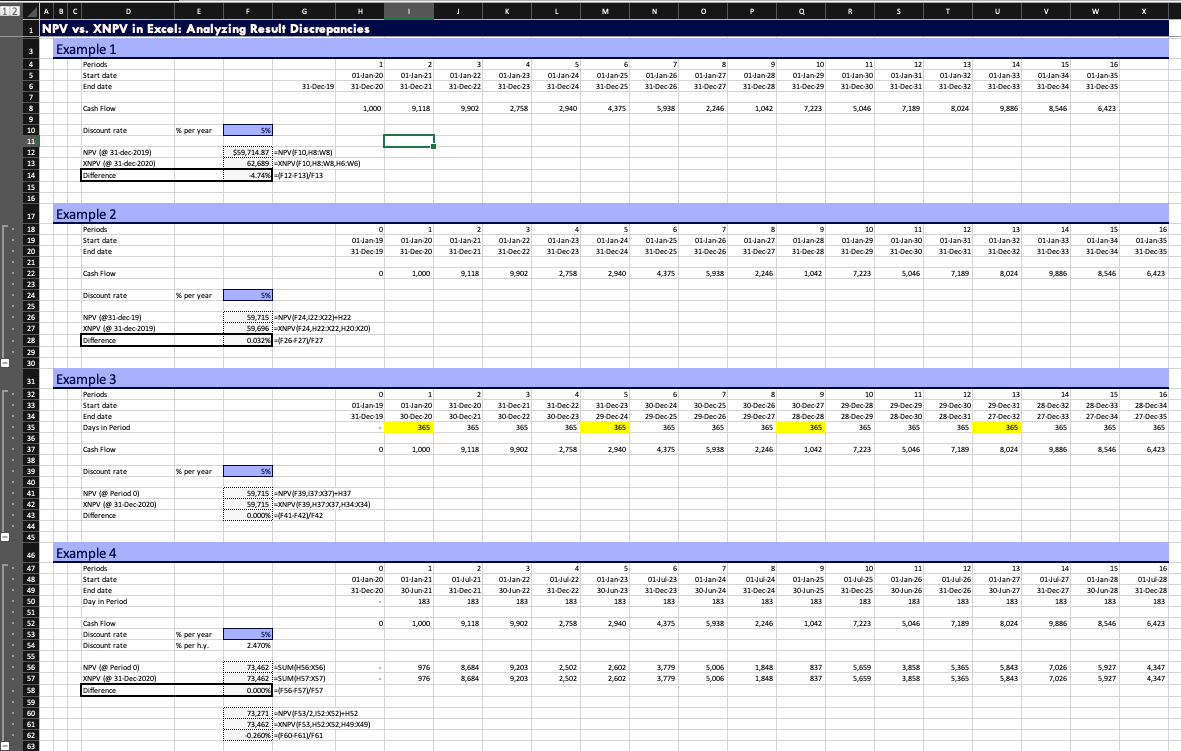
Task: Select row header 12
Action: (30, 152)
